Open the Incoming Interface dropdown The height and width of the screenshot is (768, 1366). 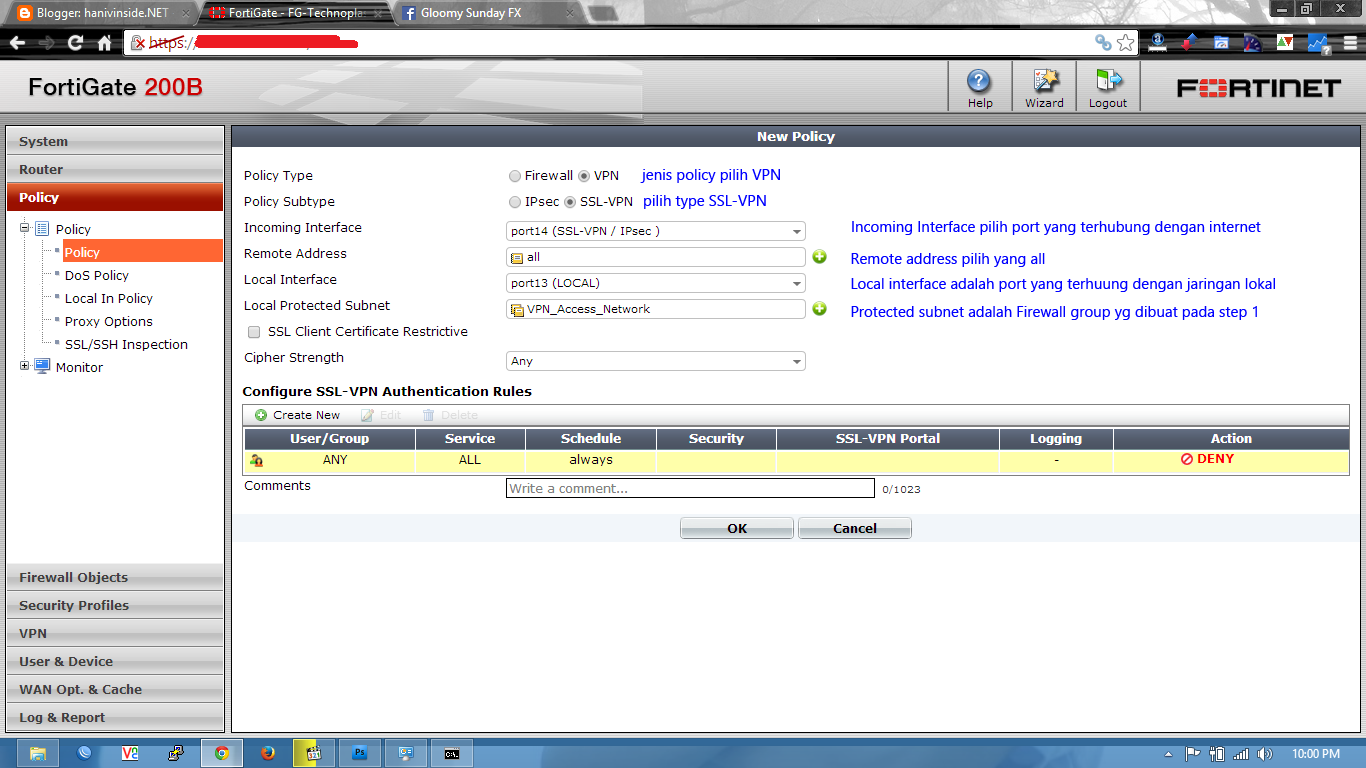(x=655, y=231)
